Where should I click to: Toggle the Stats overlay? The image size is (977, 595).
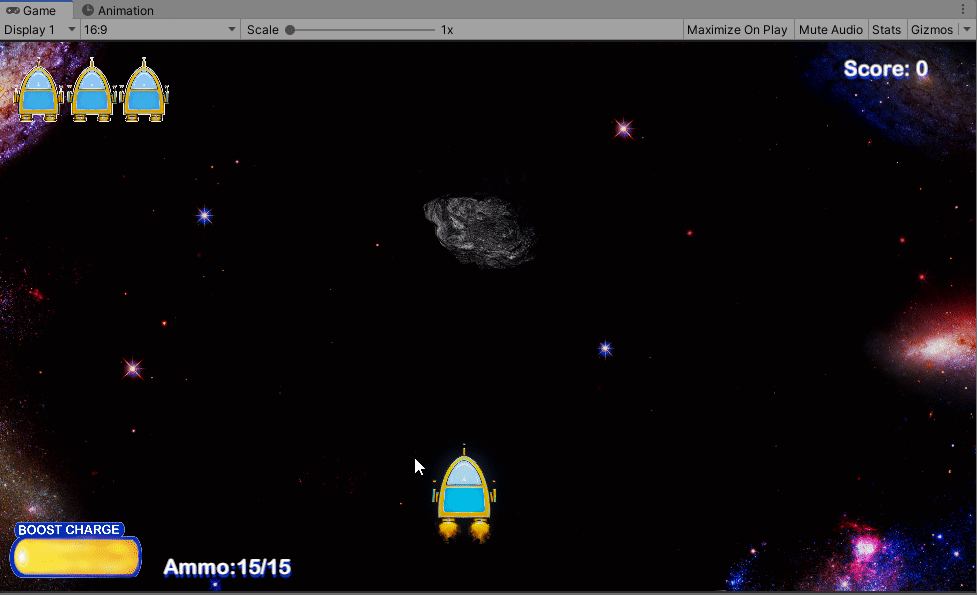[x=887, y=29]
